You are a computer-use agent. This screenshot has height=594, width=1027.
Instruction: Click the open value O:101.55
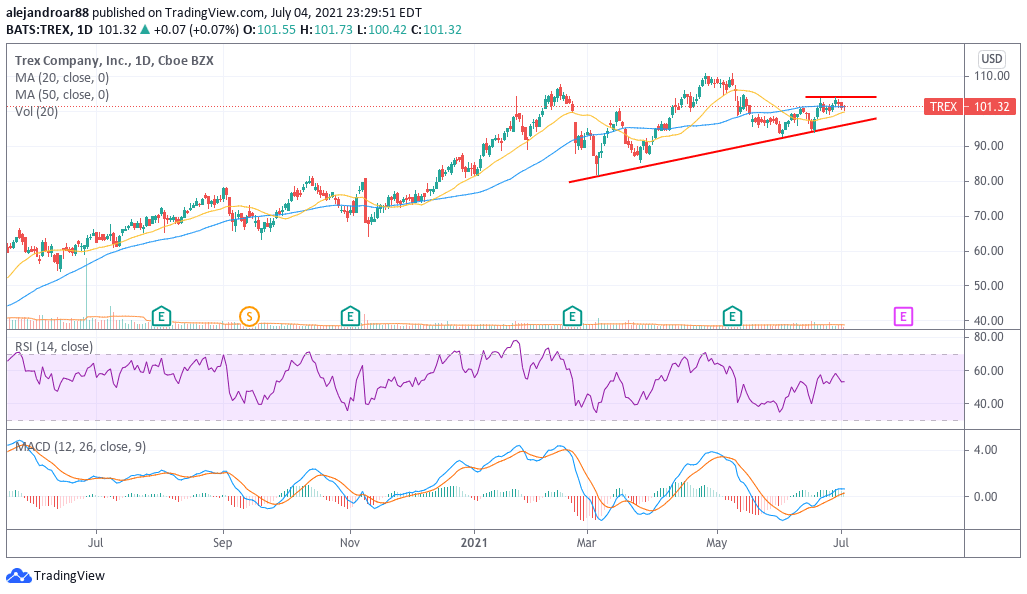269,29
